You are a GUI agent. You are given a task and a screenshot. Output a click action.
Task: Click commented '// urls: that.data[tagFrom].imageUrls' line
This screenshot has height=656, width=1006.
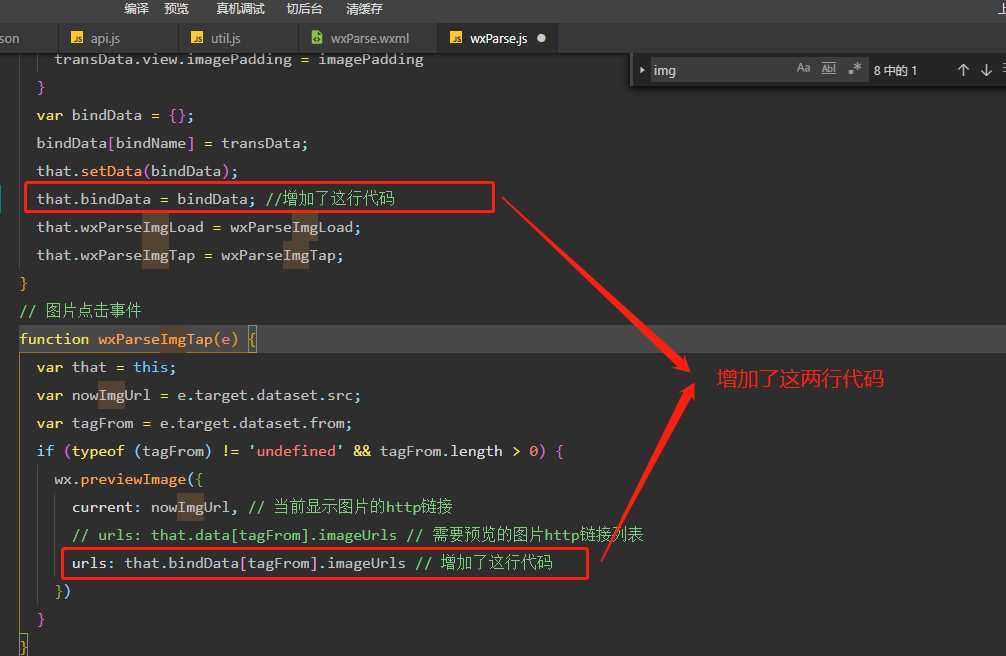357,535
